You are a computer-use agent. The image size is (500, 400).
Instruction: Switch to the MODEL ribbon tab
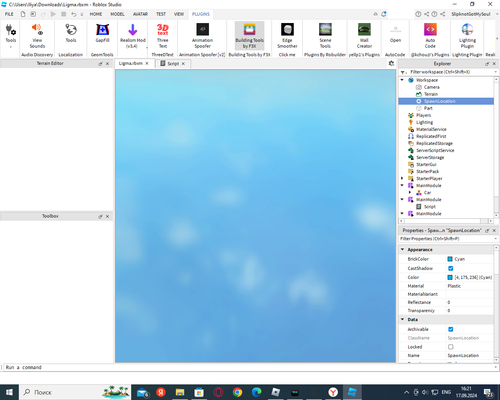(117, 14)
